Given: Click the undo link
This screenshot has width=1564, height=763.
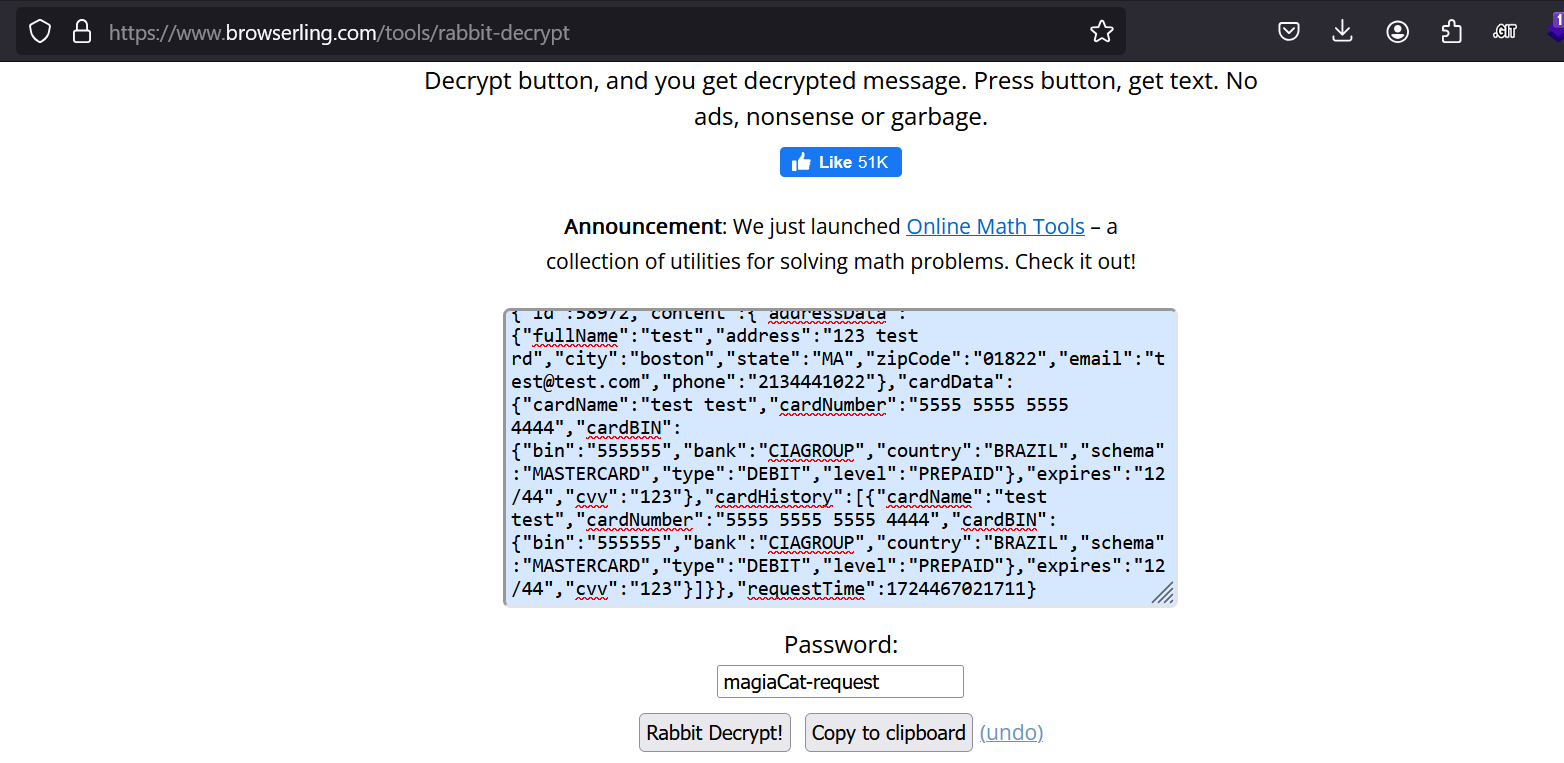Looking at the screenshot, I should pyautogui.click(x=1011, y=733).
